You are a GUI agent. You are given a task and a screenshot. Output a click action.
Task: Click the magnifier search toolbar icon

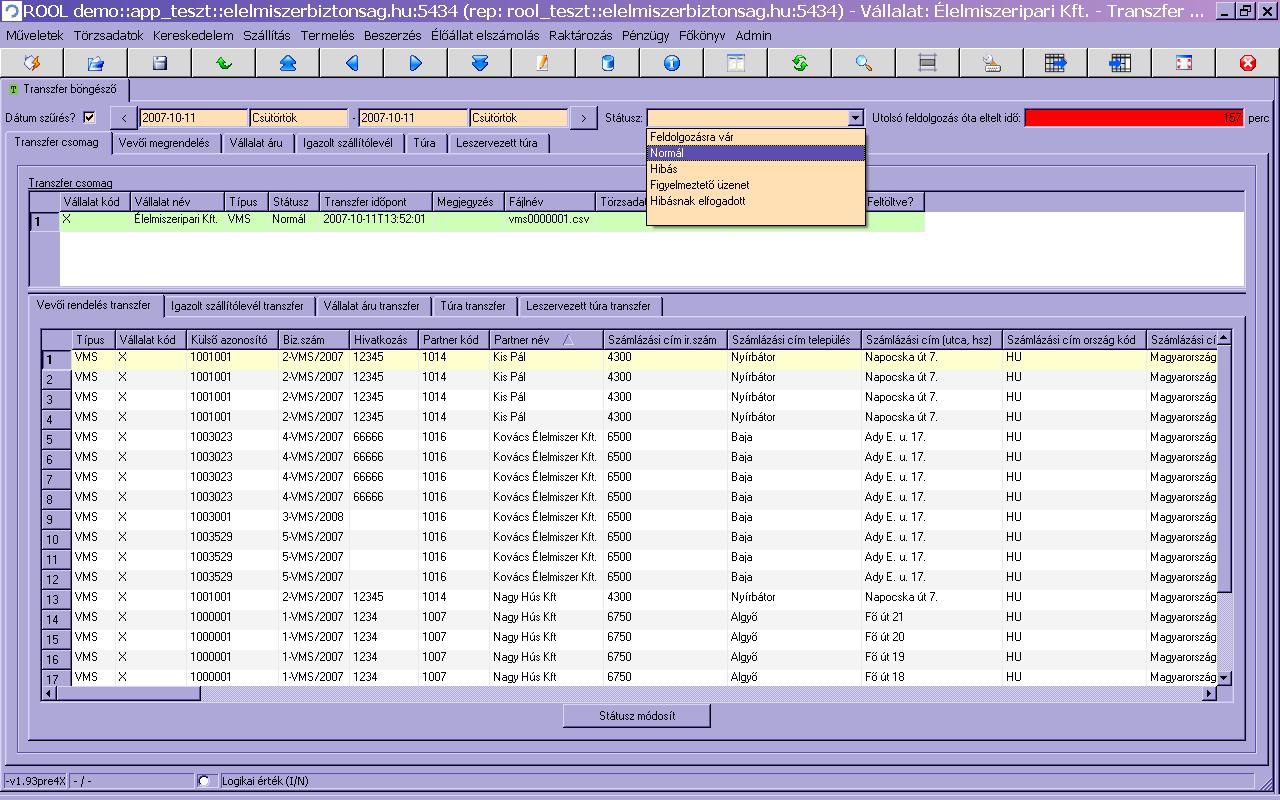pos(863,63)
